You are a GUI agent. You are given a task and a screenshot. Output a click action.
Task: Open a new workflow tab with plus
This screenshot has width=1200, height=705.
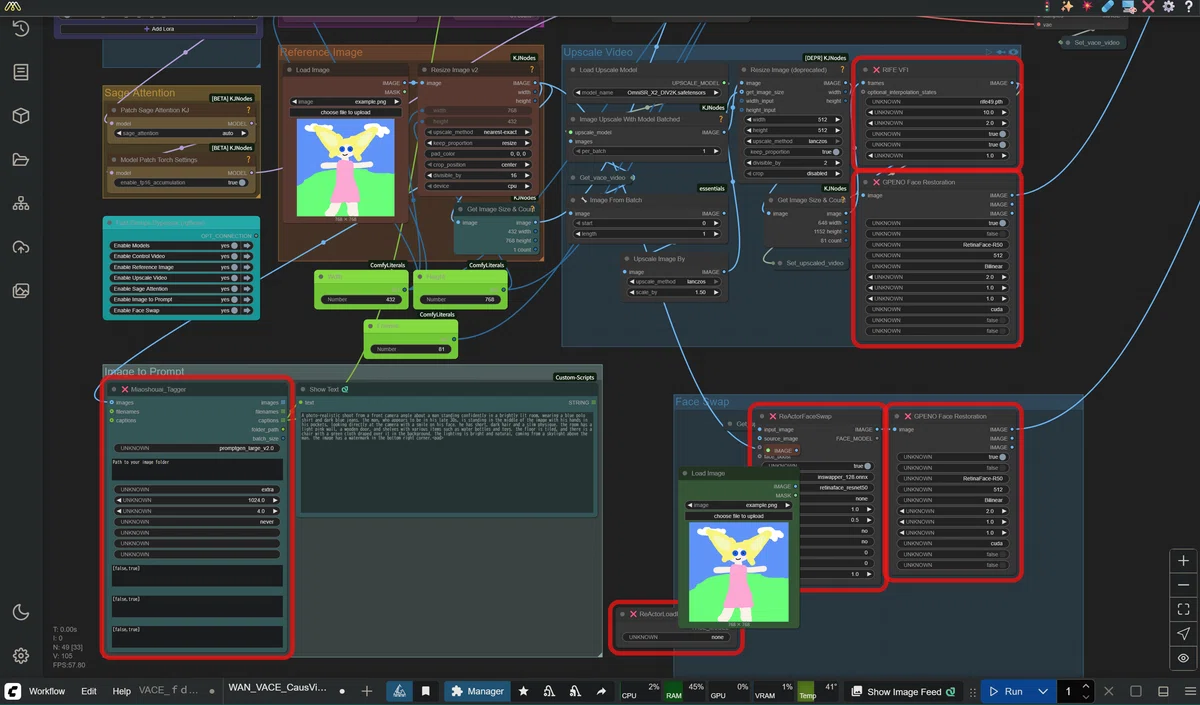click(366, 691)
